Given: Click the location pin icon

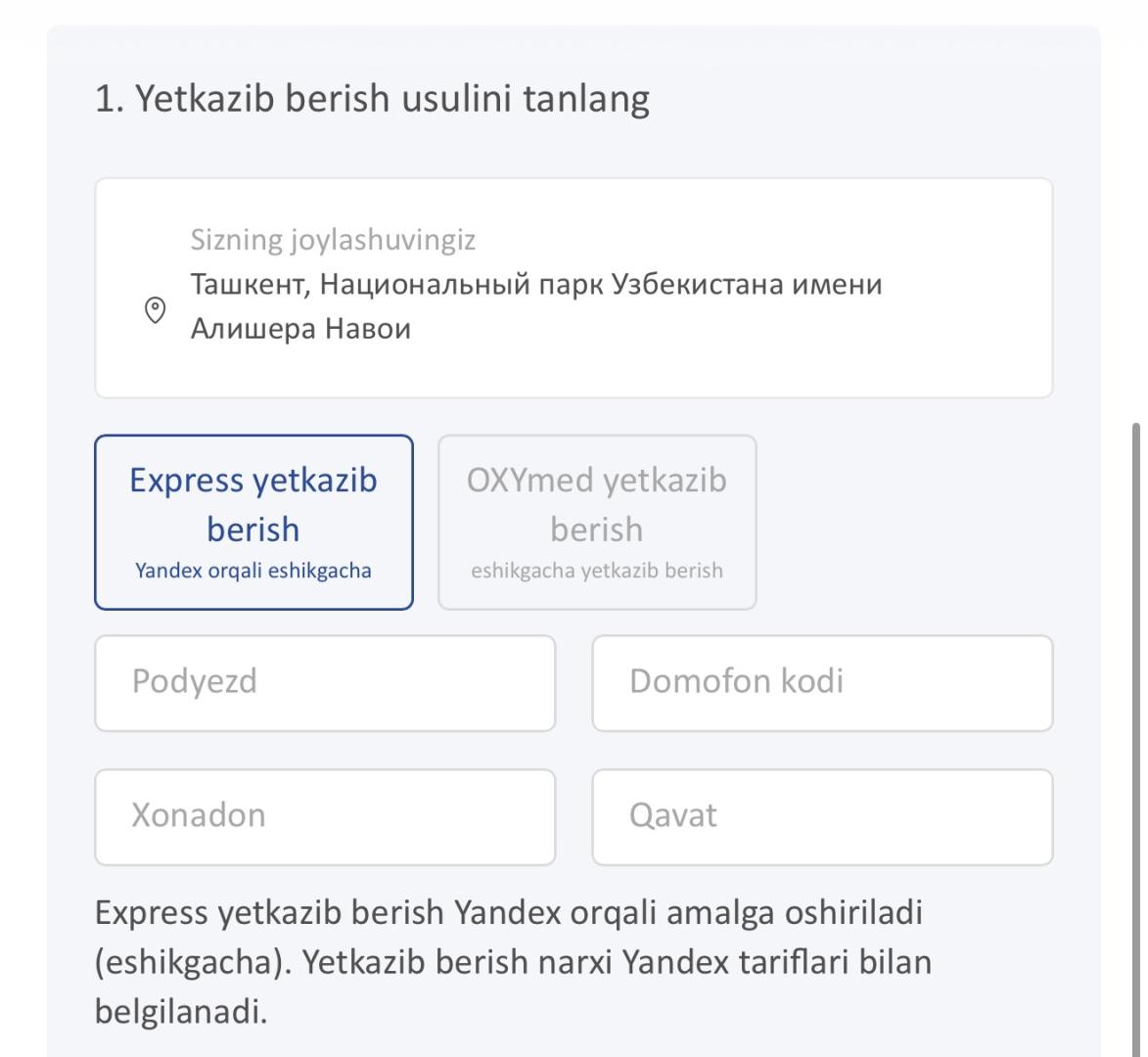Looking at the screenshot, I should 155,309.
